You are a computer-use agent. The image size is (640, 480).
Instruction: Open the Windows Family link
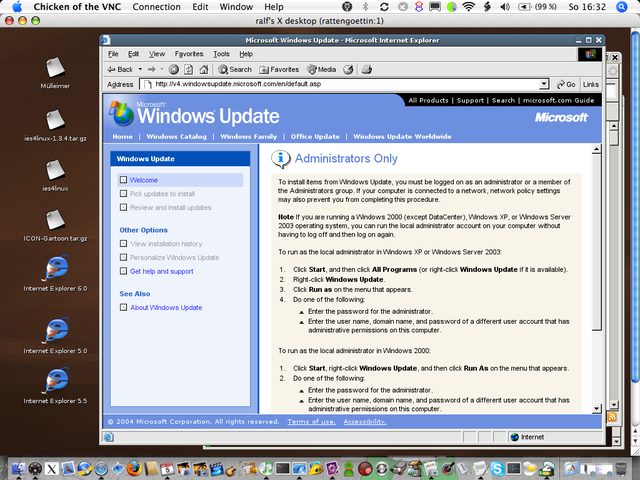pos(249,136)
